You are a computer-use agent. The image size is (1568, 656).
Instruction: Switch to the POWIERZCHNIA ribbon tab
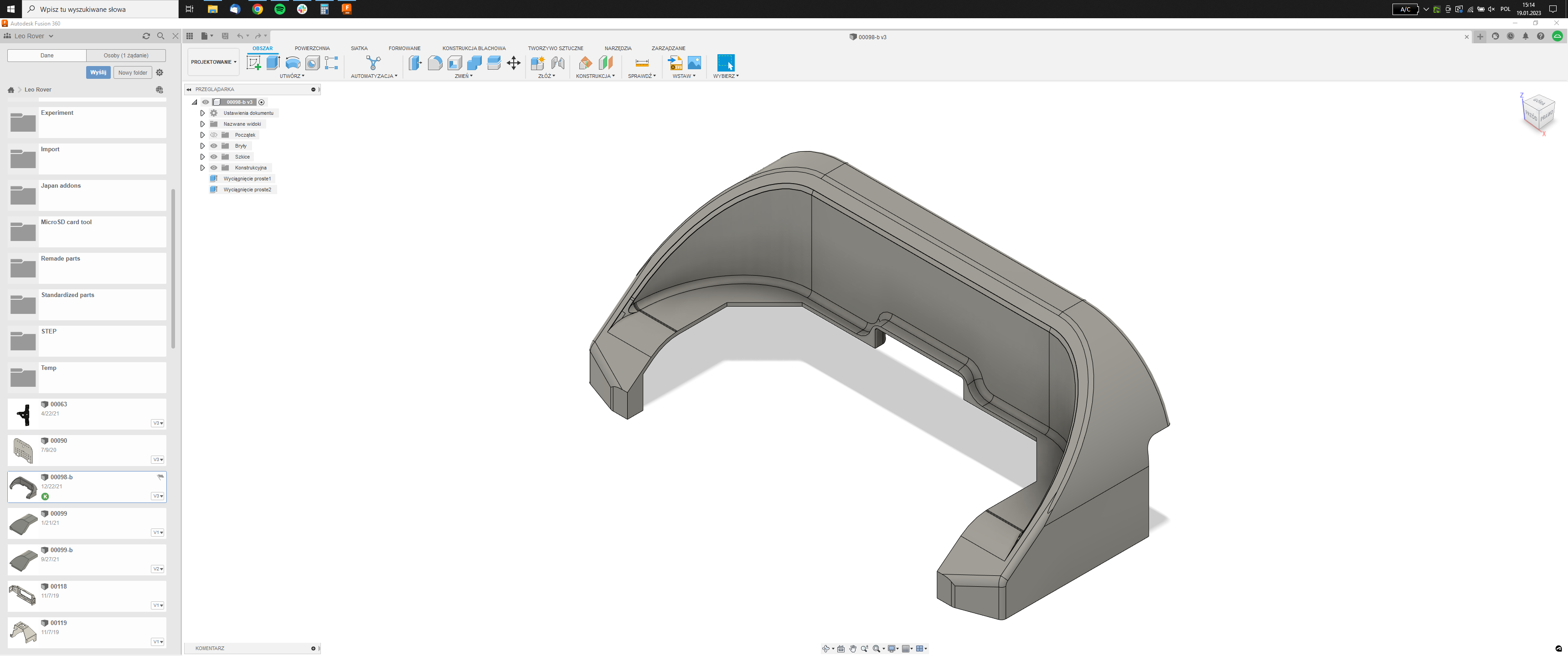pos(312,48)
